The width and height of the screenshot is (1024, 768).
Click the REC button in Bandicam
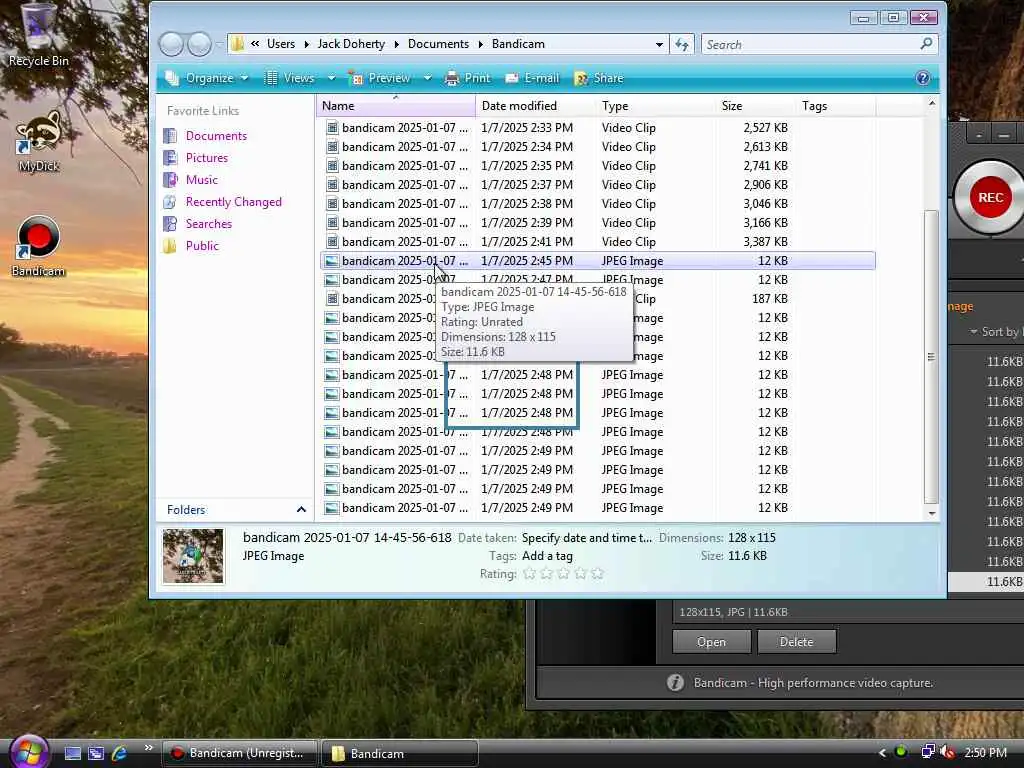point(990,197)
